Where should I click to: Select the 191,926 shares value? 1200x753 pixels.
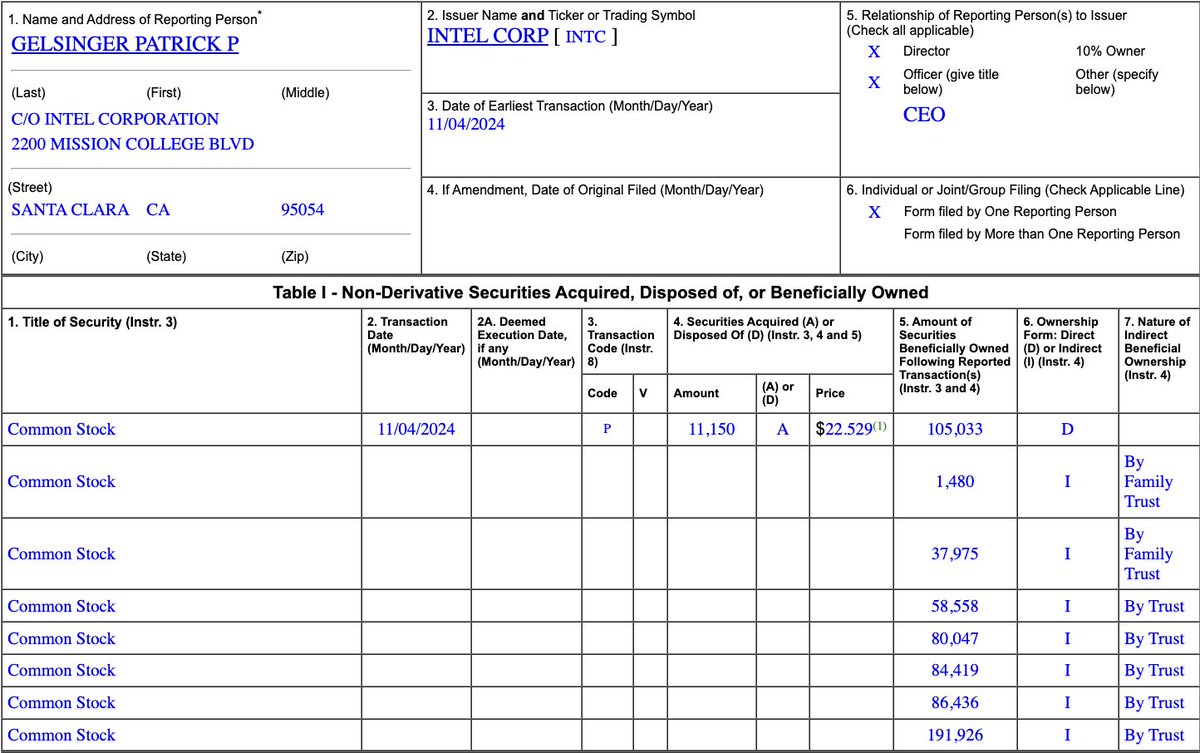[x=955, y=734]
